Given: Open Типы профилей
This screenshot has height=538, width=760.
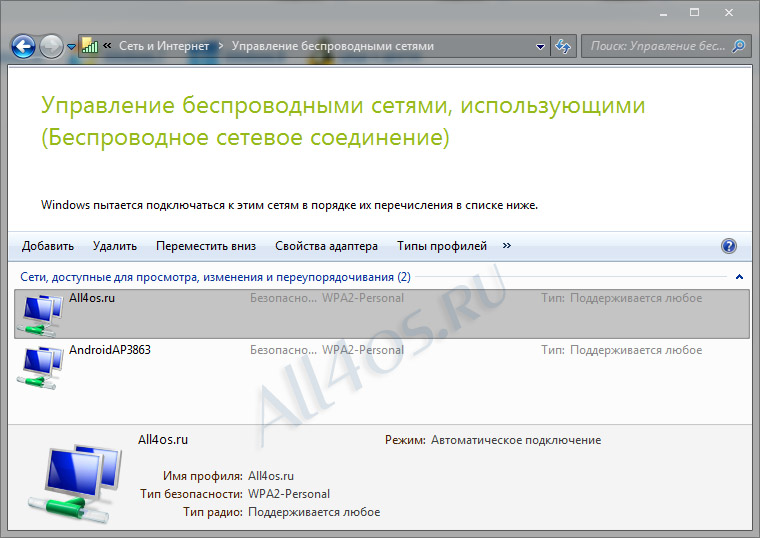Looking at the screenshot, I should [442, 246].
